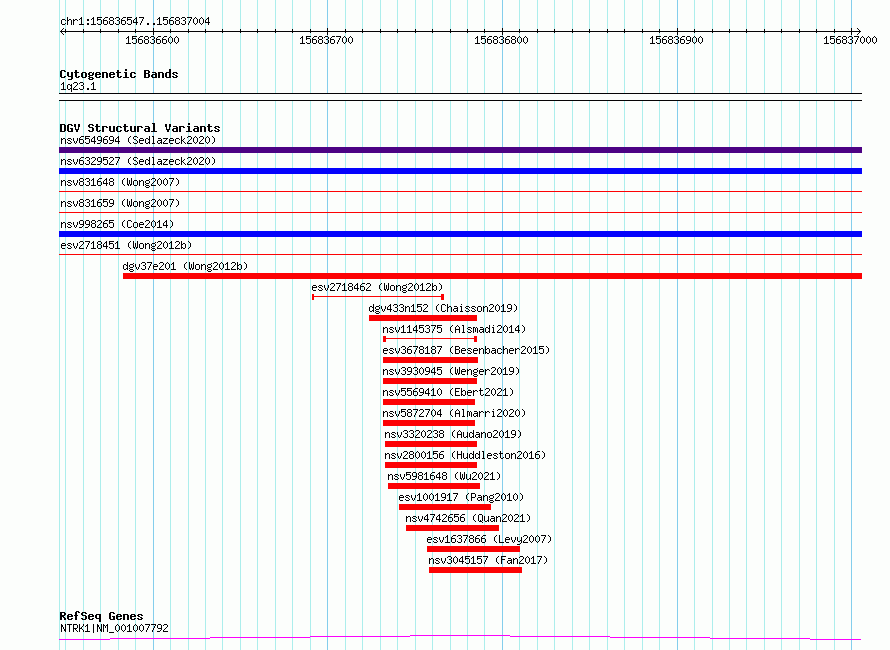Screen dimensions: 890x650
Task: Click the dgv37e201 (Wong2012b) red bar
Action: pos(492,276)
